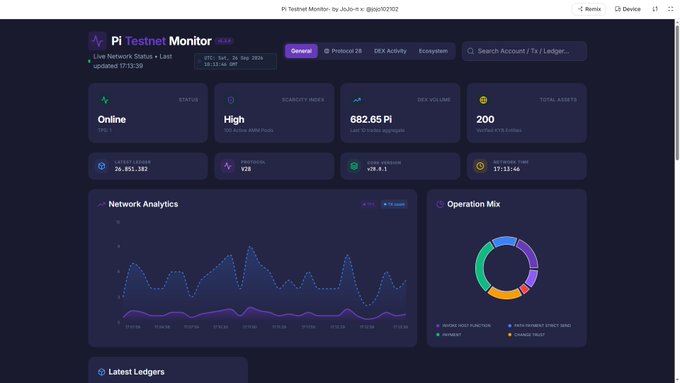Click the blue segment of Operation Mix donut
The image size is (680, 383).
point(505,241)
